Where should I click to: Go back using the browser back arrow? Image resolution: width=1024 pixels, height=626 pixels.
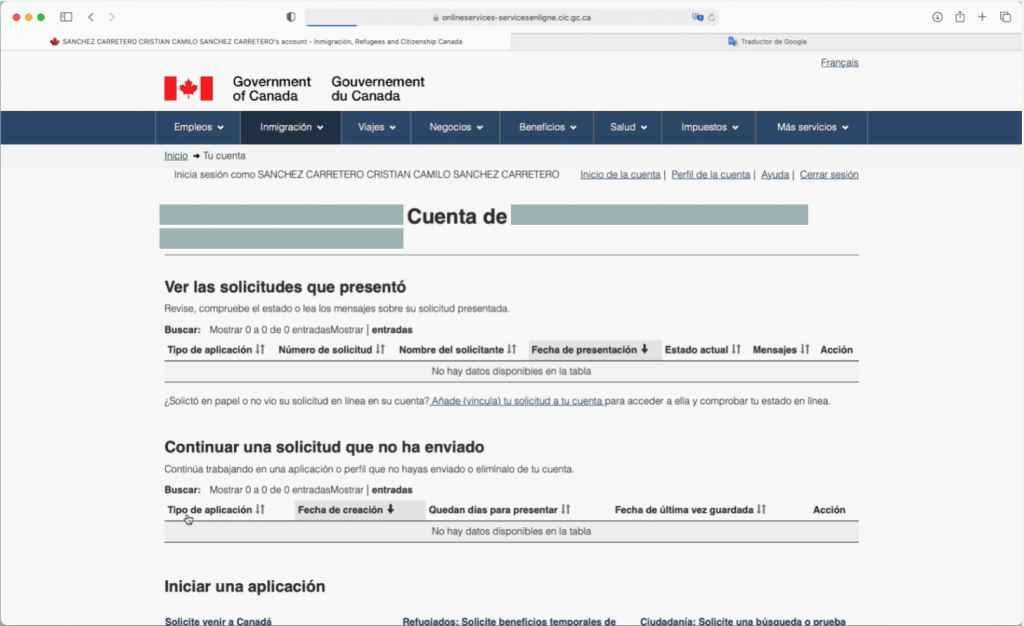pos(91,17)
